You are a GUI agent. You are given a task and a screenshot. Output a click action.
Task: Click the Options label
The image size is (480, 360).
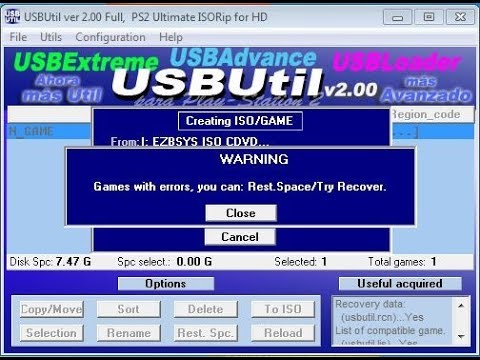point(166,284)
